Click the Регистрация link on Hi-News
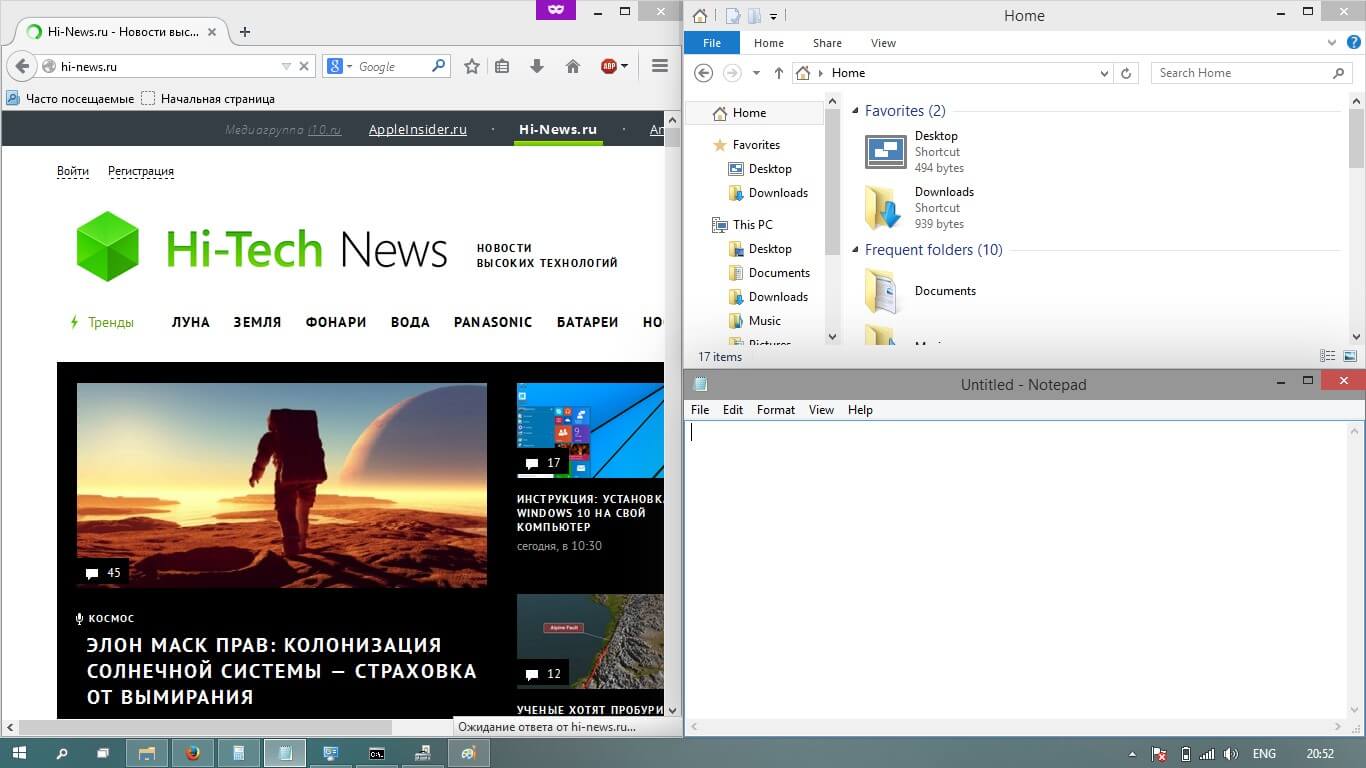The height and width of the screenshot is (768, 1366). [x=140, y=171]
